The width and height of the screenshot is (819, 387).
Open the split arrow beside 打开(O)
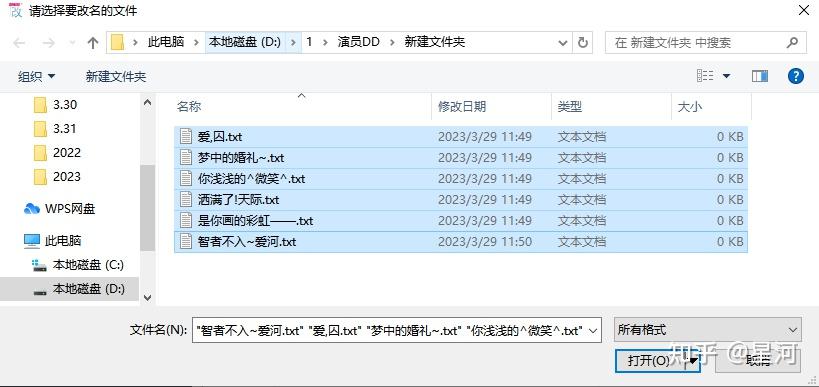pos(693,360)
